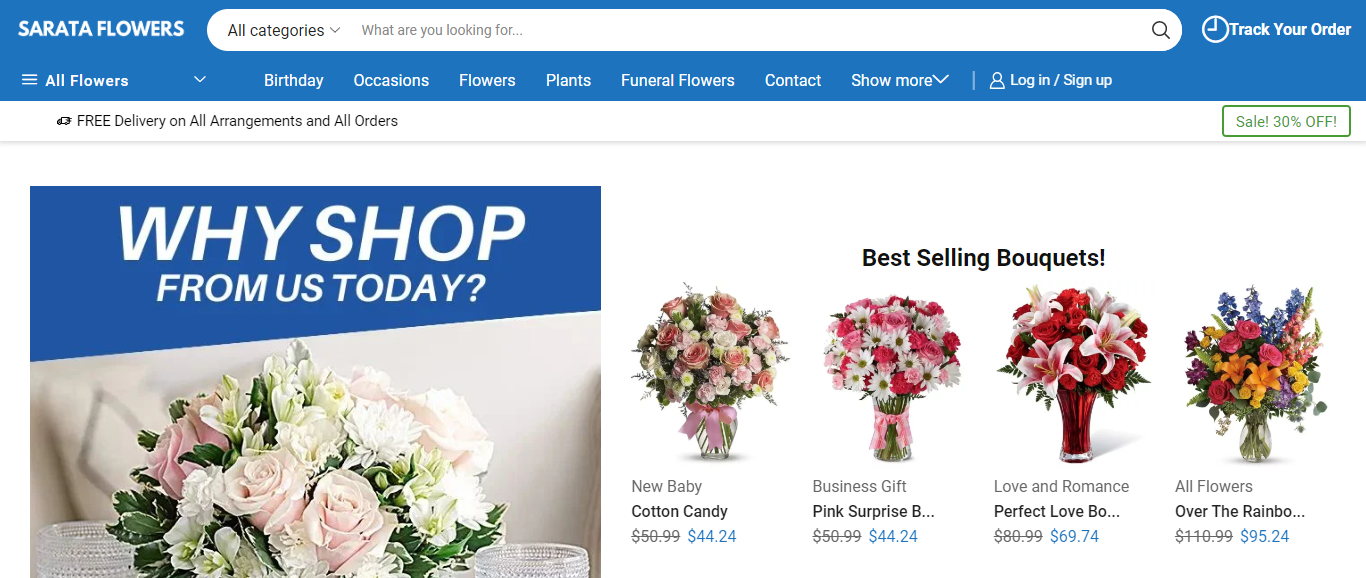This screenshot has width=1366, height=578.
Task: Click the hamburger menu icon beside All Flowers
Action: tap(30, 80)
